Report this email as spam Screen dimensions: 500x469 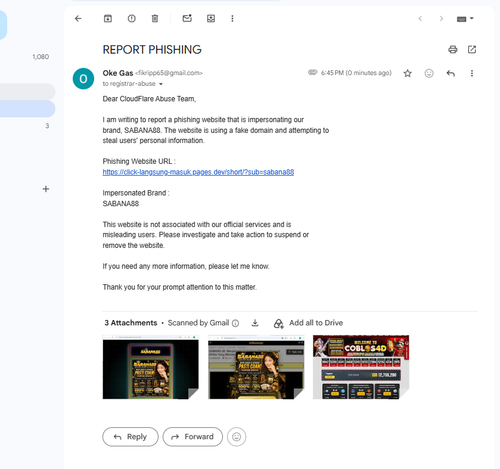pyautogui.click(x=132, y=19)
